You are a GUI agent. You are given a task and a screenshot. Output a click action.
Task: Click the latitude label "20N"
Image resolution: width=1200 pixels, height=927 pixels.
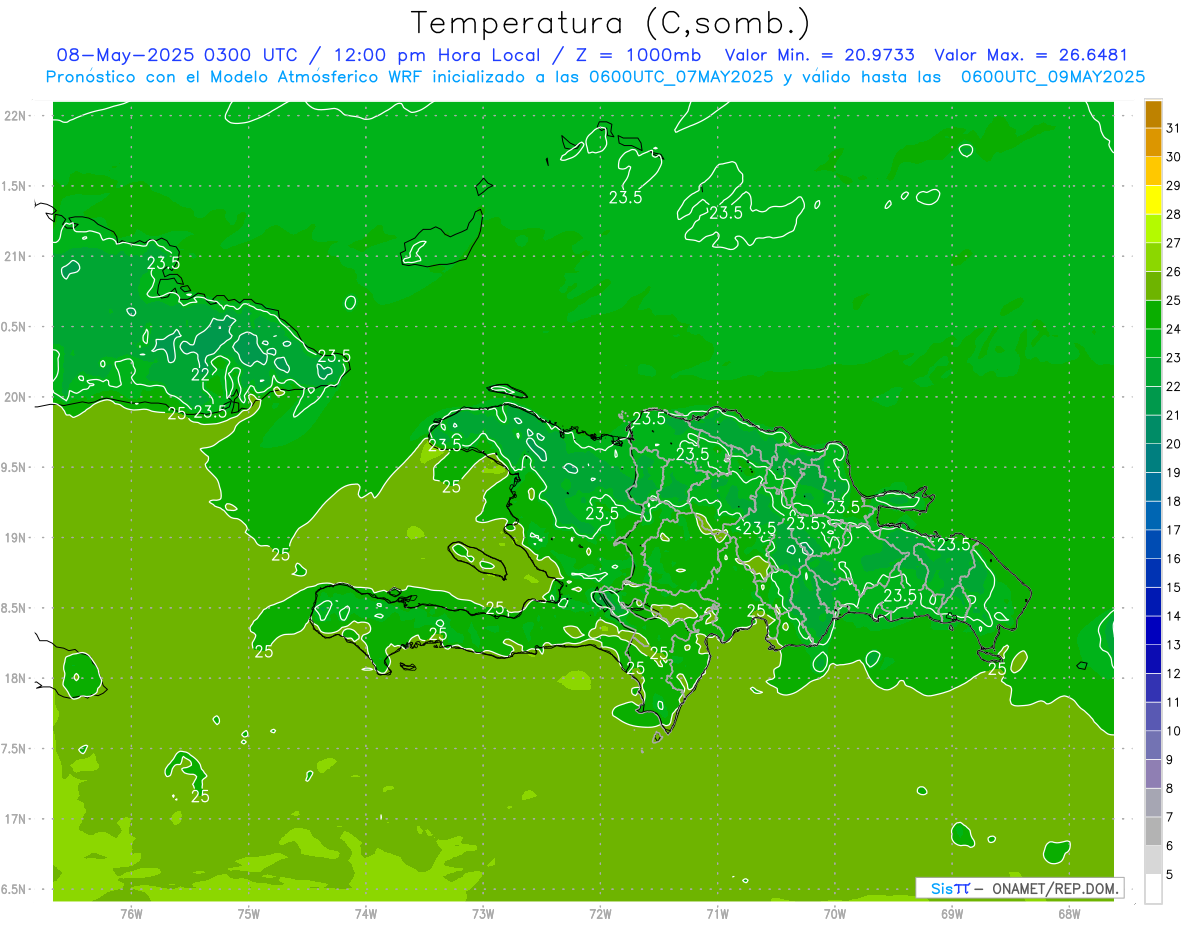(x=15, y=397)
